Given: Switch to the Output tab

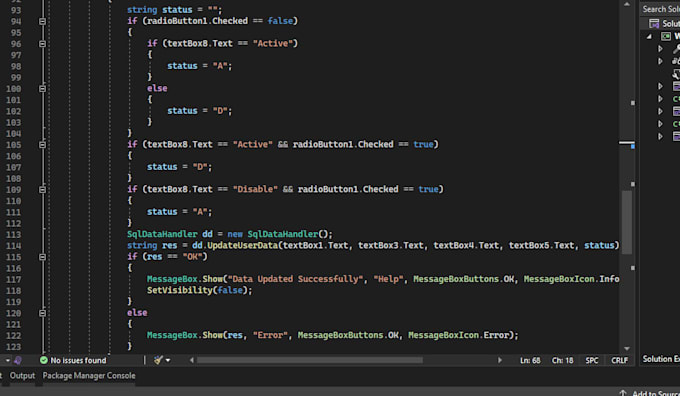Looking at the screenshot, I should pos(22,376).
